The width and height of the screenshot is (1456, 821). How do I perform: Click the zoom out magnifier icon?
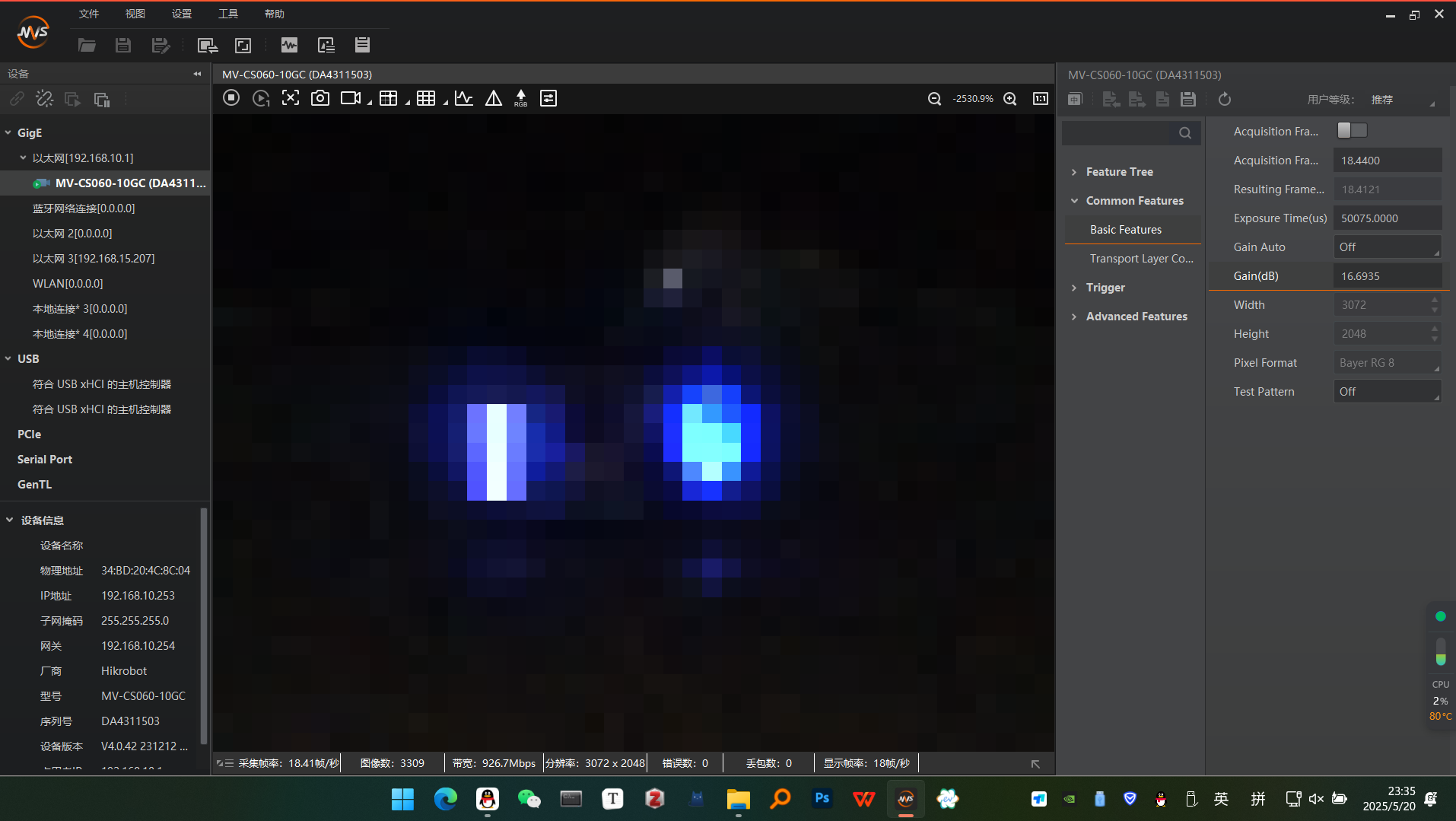click(934, 99)
